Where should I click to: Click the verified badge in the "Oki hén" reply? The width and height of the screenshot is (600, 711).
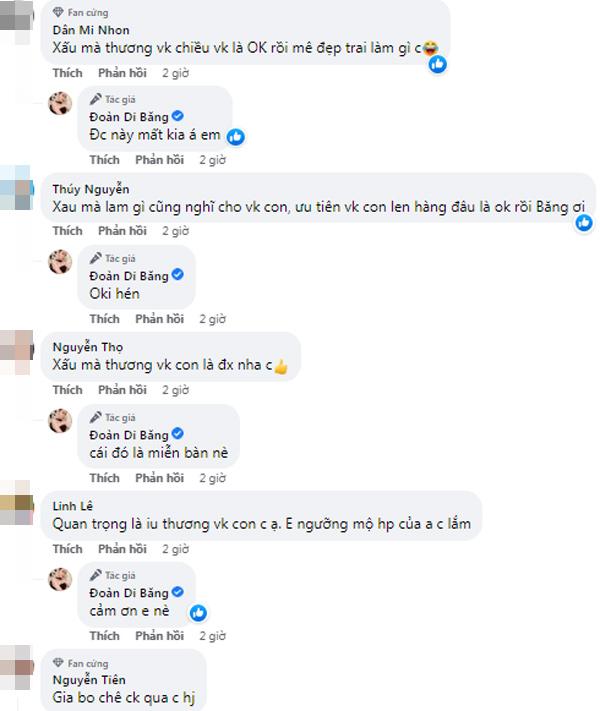pyautogui.click(x=178, y=275)
